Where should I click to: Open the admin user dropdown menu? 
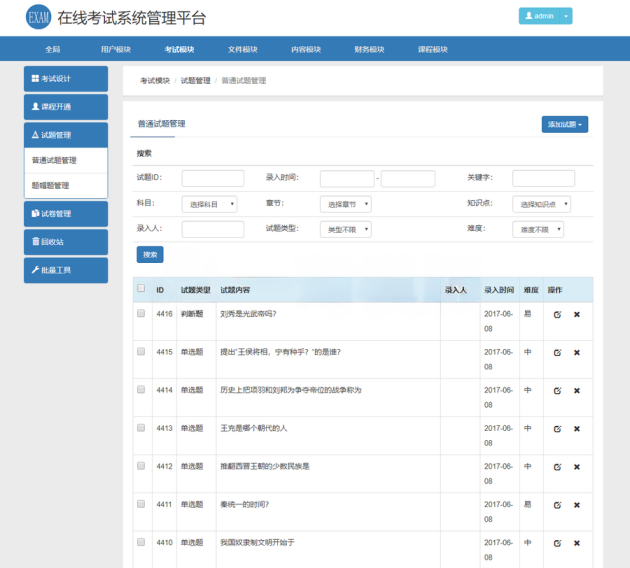tap(545, 16)
